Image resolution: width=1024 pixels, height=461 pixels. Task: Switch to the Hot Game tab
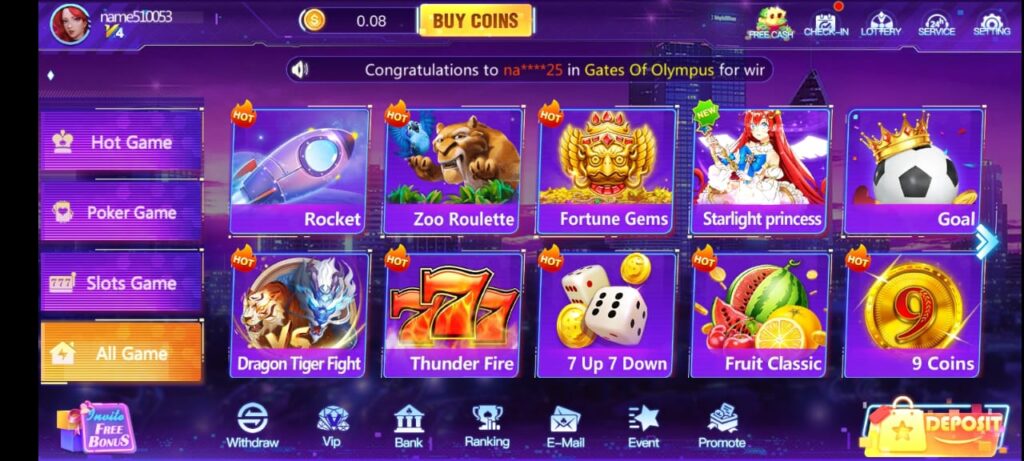click(121, 142)
